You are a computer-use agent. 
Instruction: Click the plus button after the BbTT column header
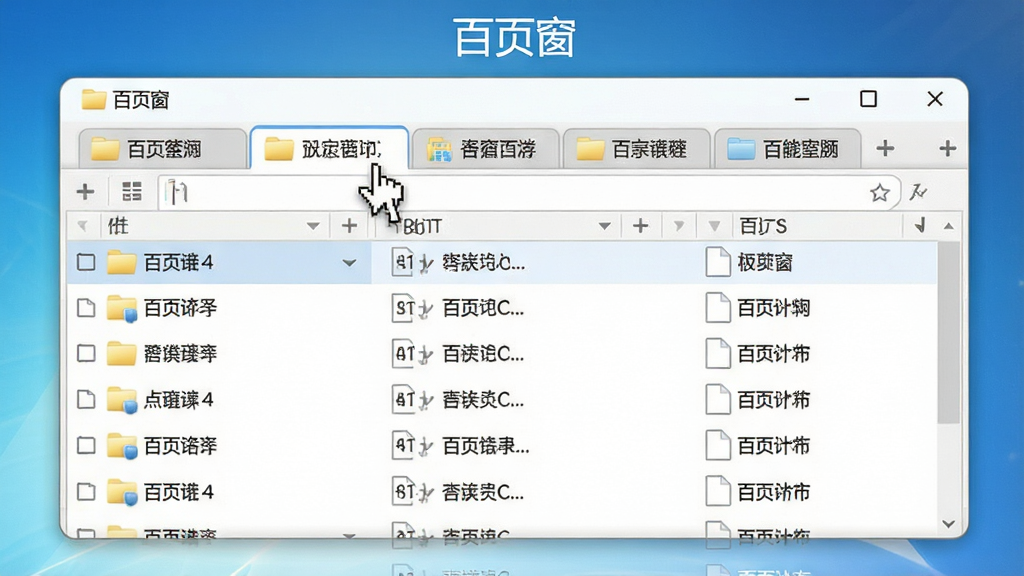coord(641,226)
